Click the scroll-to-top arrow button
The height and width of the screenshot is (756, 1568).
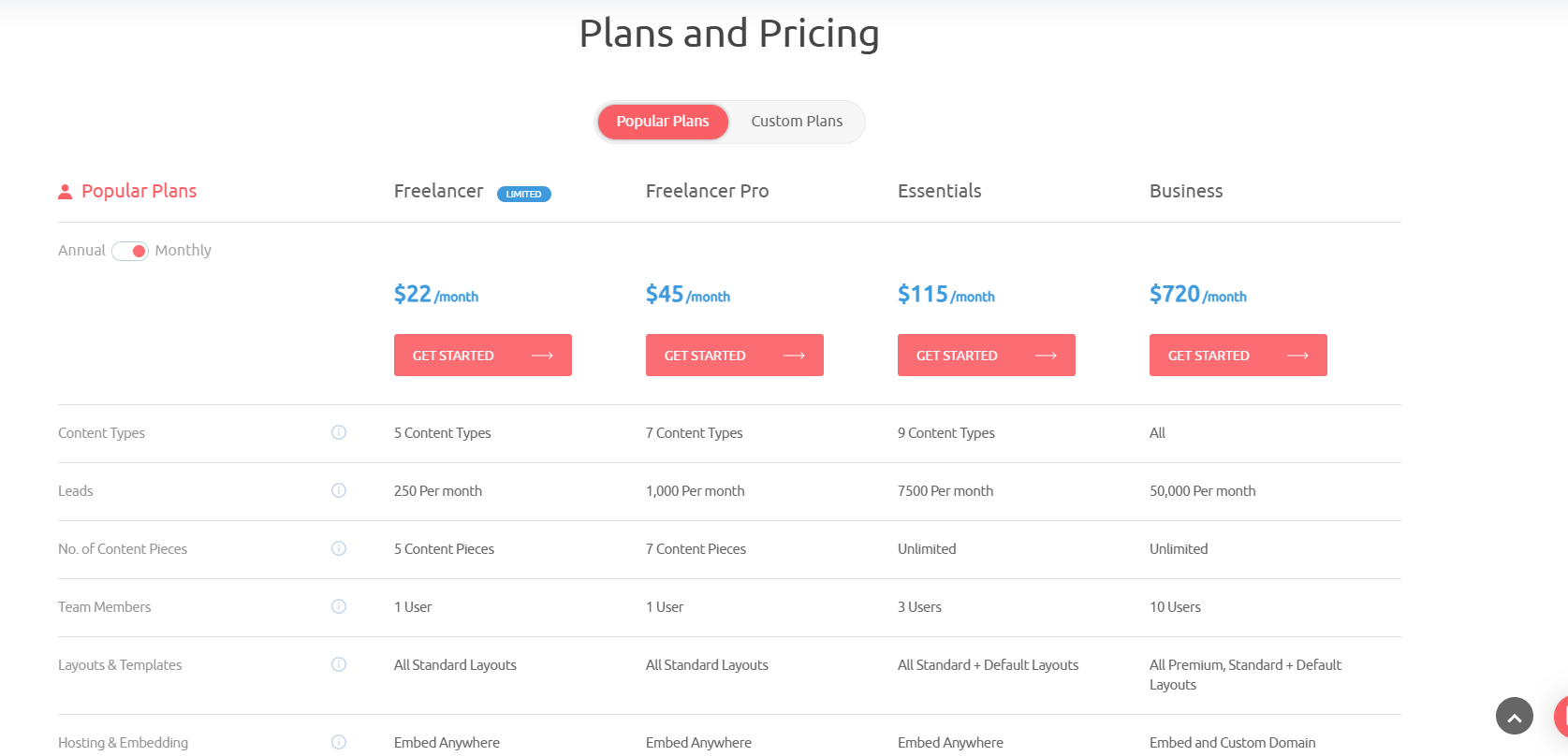(1514, 717)
